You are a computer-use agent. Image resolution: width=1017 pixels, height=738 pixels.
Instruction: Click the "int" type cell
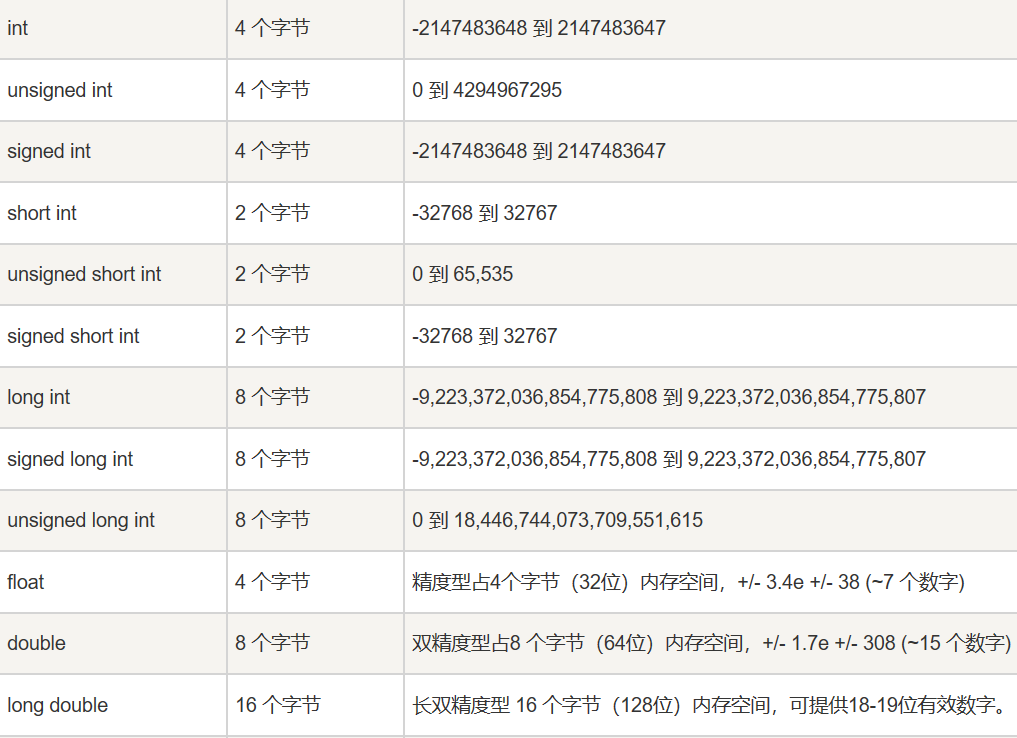tap(16, 28)
